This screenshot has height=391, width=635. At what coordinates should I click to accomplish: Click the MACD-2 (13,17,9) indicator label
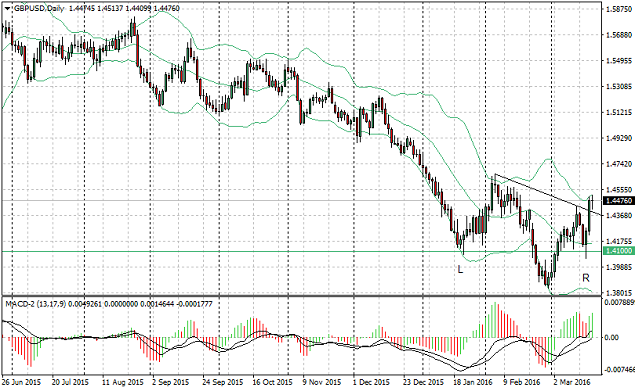[x=36, y=304]
